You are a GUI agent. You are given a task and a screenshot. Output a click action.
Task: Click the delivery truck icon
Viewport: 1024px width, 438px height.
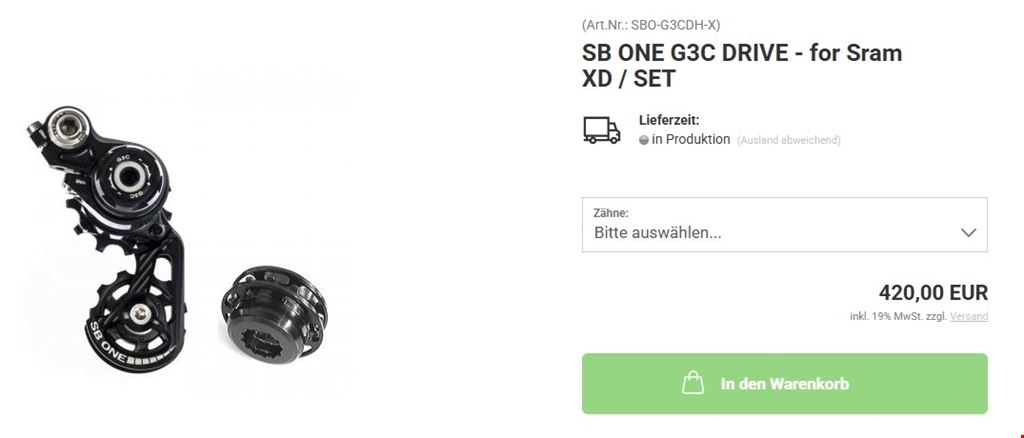601,131
